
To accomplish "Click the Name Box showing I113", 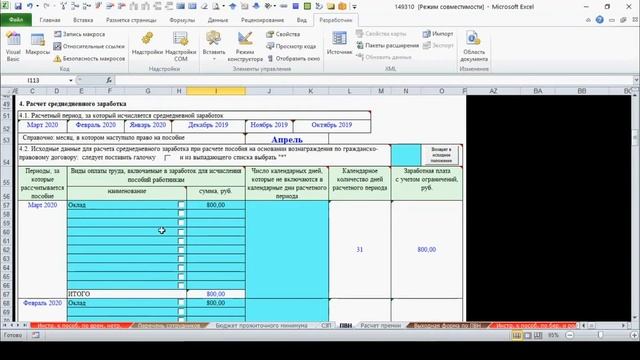I will point(33,80).
